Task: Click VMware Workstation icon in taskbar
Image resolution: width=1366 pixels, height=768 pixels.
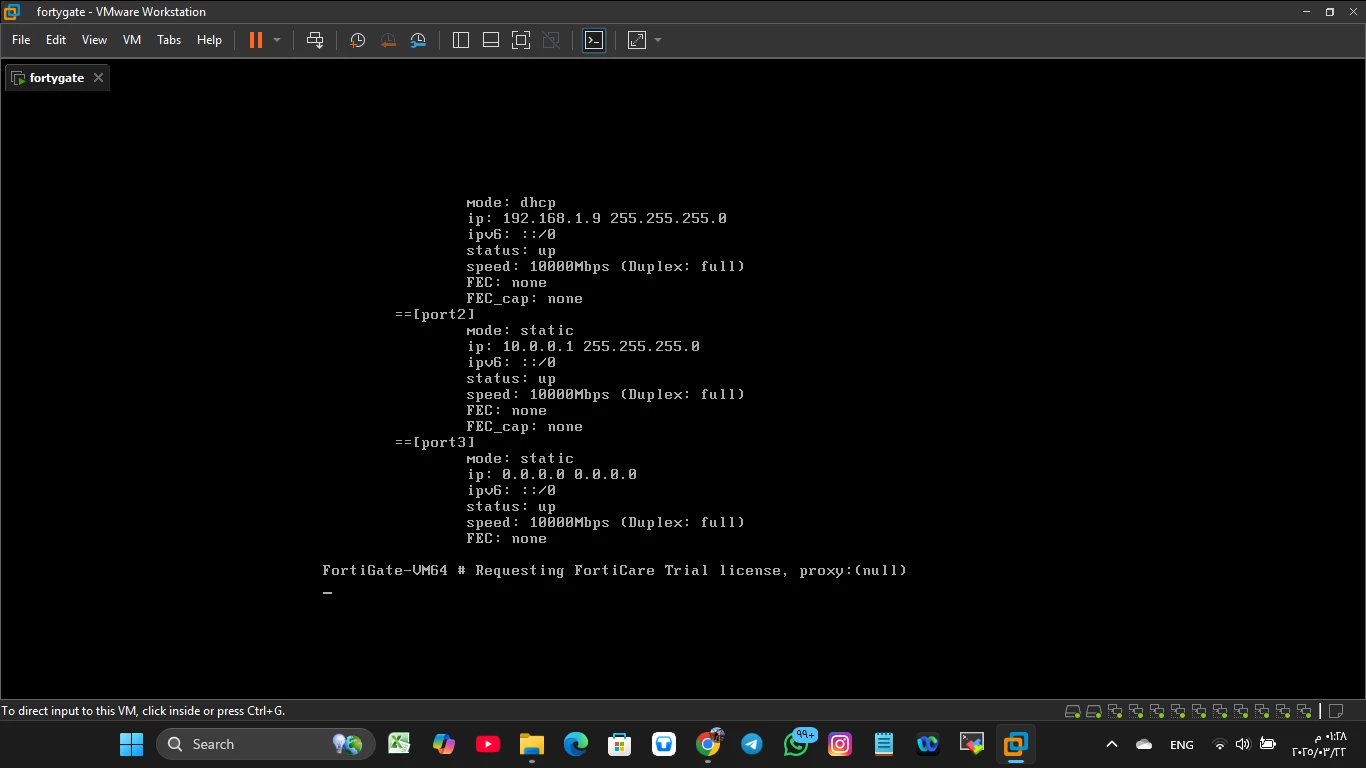Action: pos(1016,744)
